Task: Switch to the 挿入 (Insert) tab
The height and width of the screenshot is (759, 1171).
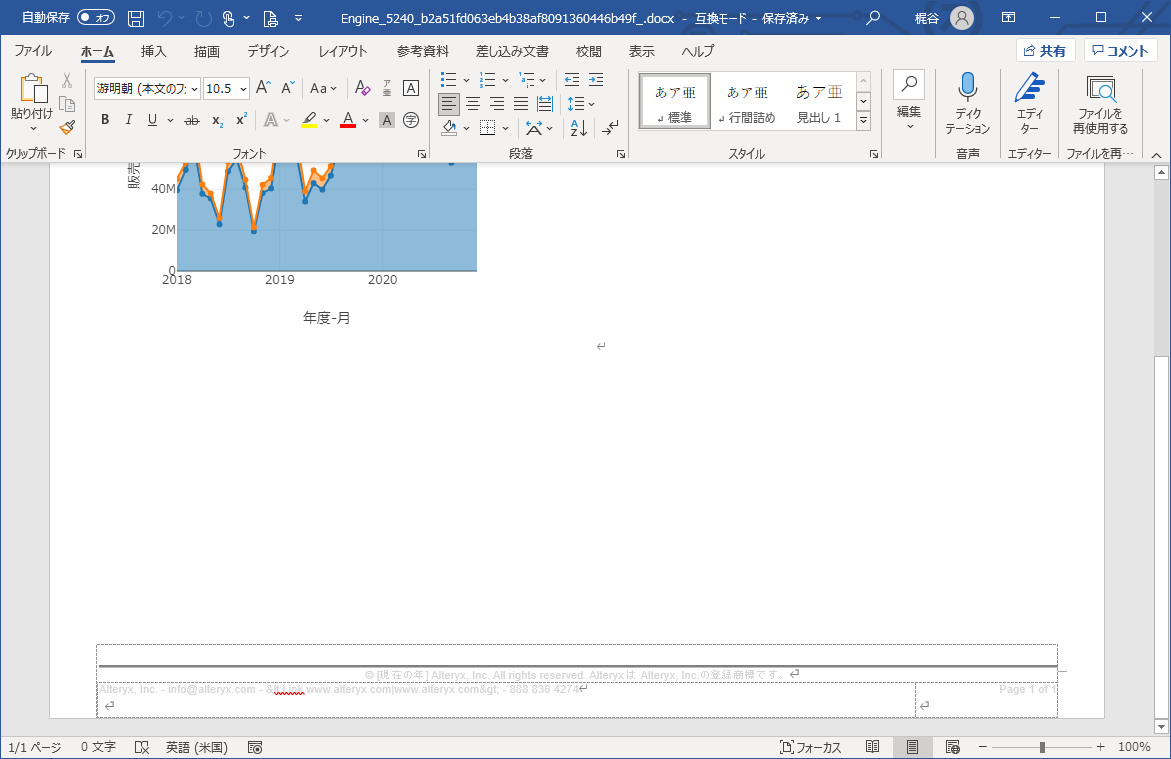Action: pos(153,51)
